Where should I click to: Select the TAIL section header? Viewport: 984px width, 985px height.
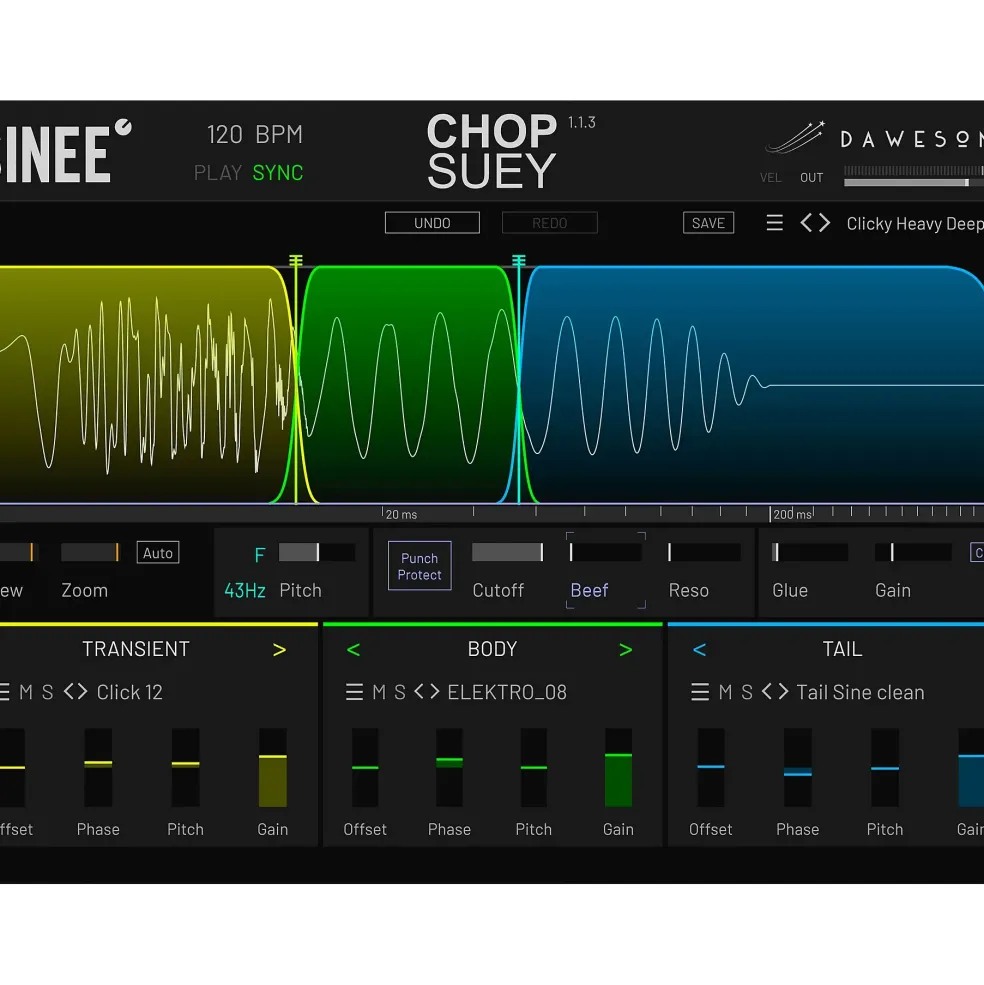tap(842, 649)
